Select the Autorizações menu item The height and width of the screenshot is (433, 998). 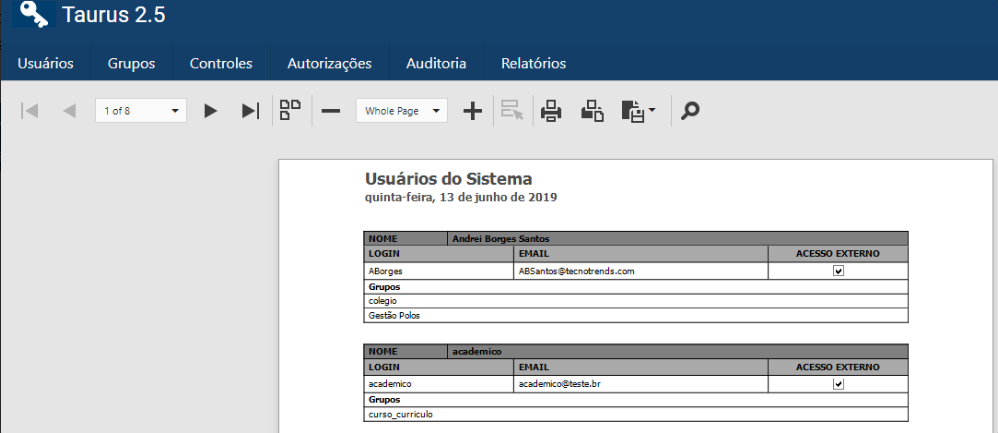point(329,63)
